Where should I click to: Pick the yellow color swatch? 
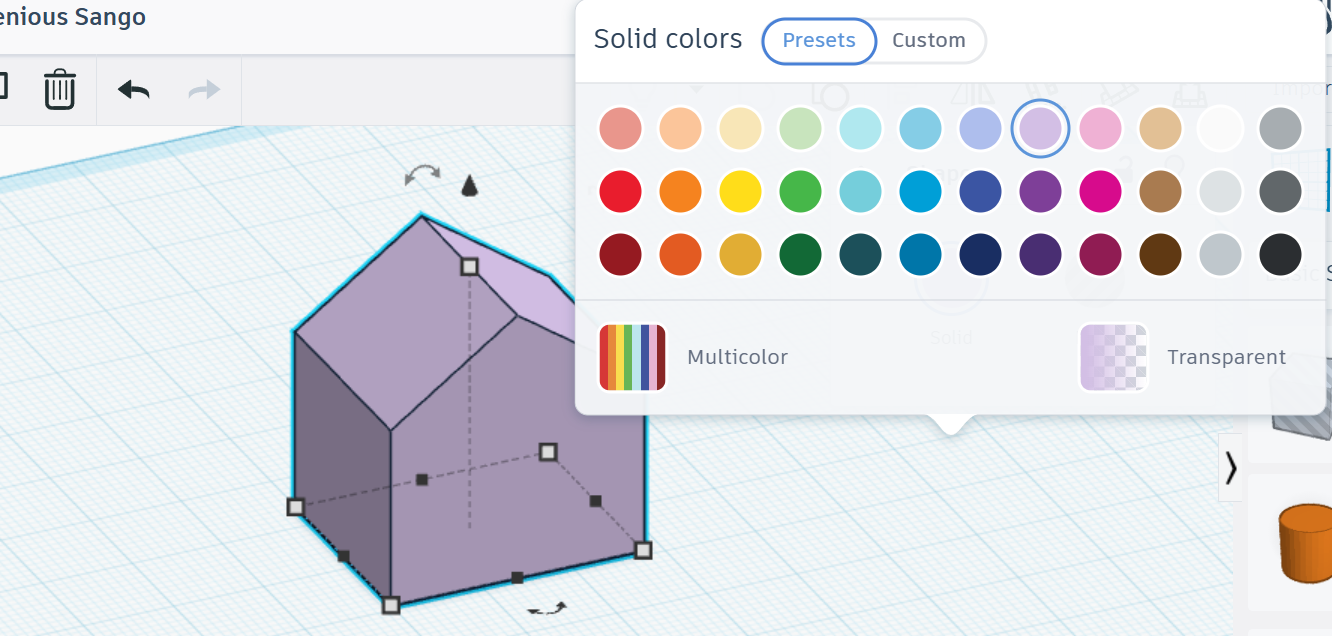pyautogui.click(x=740, y=191)
